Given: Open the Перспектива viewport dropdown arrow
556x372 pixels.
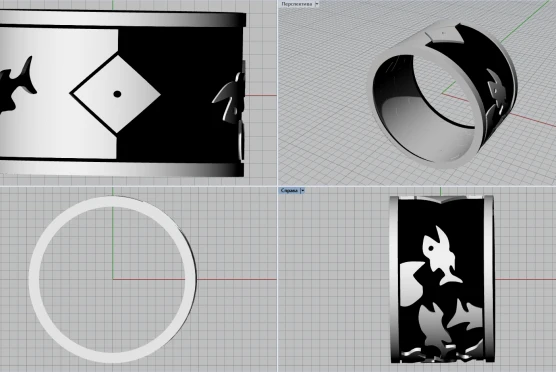Looking at the screenshot, I should tap(317, 4).
